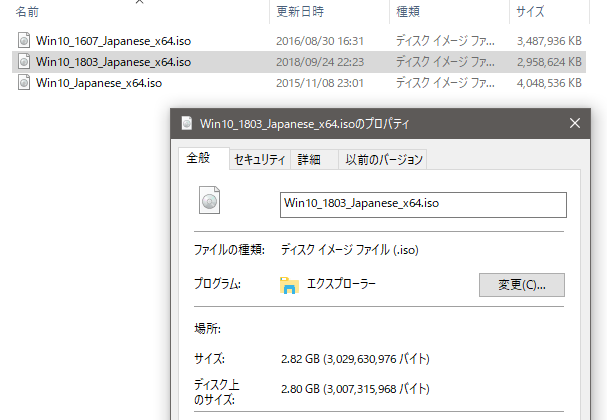Viewport: 607px width, 420px height.
Task: Click date 2018/09/24 22:23
Action: [320, 62]
